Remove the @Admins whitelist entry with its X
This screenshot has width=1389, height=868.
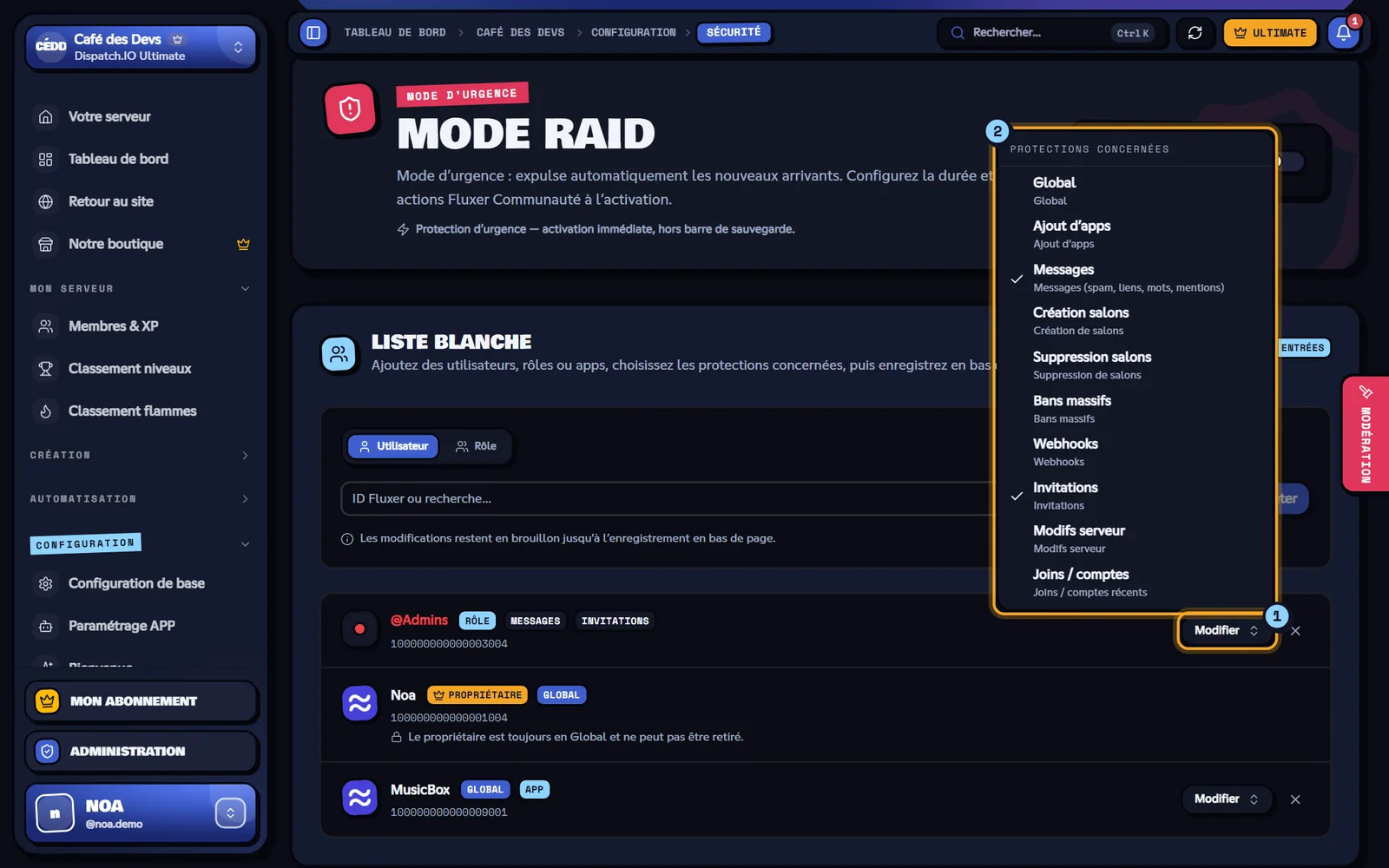[1295, 631]
